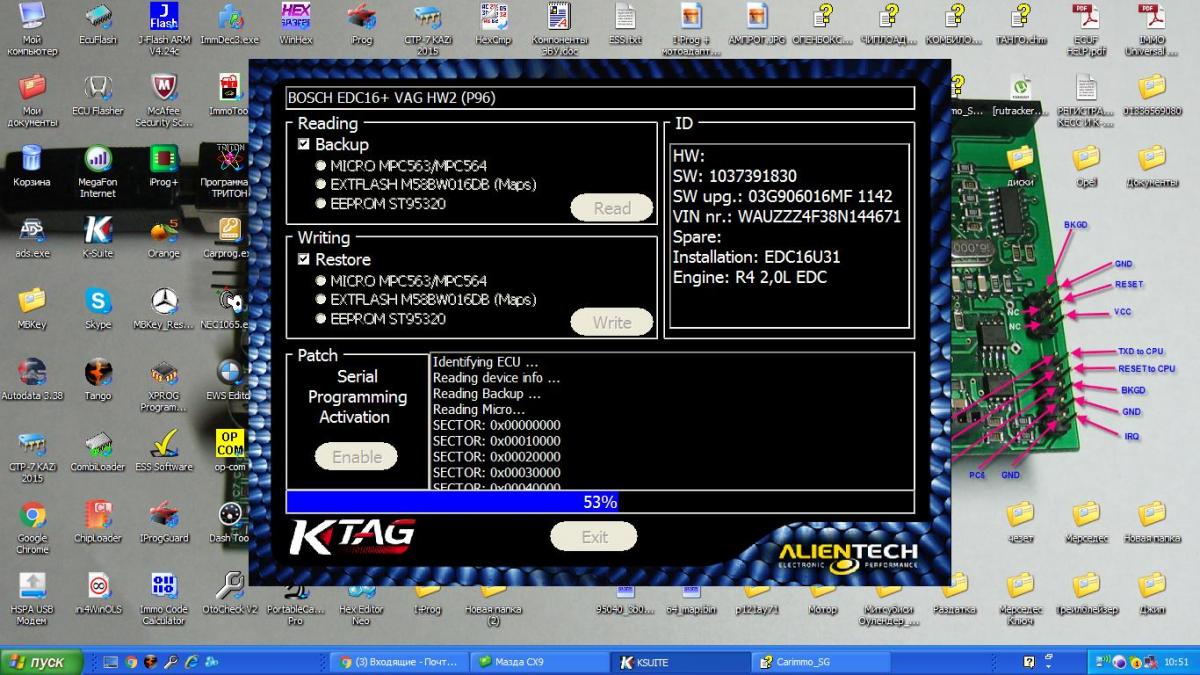The image size is (1200, 675).
Task: Launch the Autodata 3.38 shortcut
Action: tap(32, 373)
